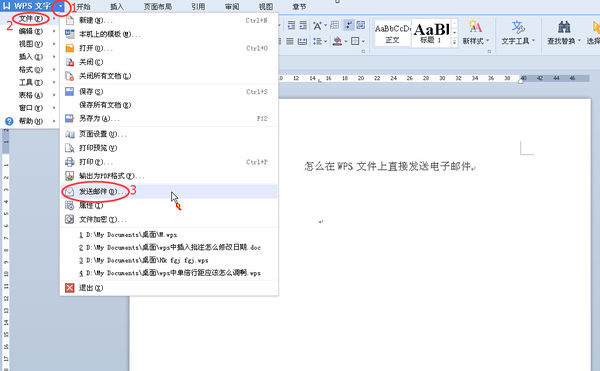The width and height of the screenshot is (600, 371).
Task: Open the 编辑(E) menu
Action: 30,31
